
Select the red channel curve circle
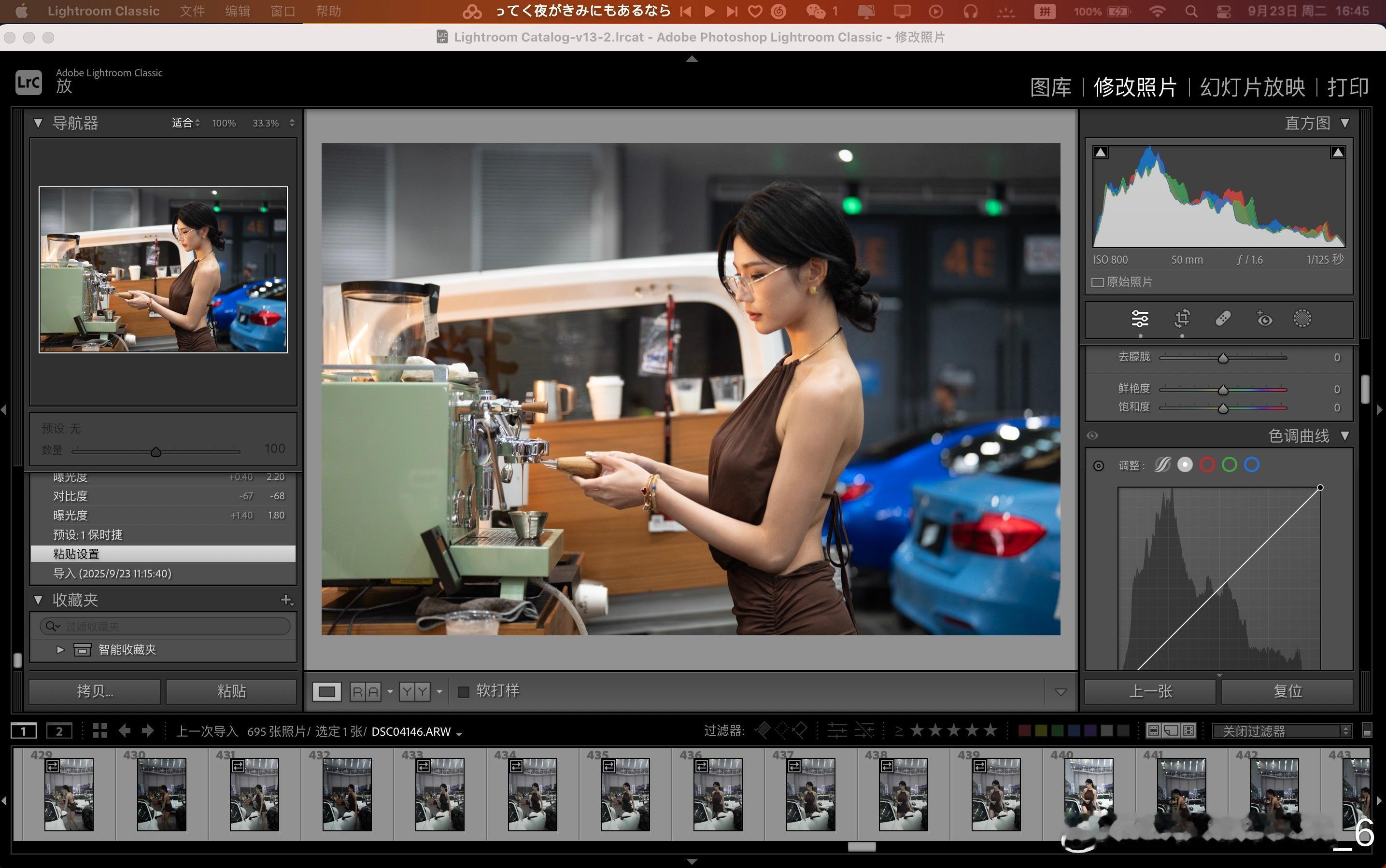pyautogui.click(x=1207, y=465)
